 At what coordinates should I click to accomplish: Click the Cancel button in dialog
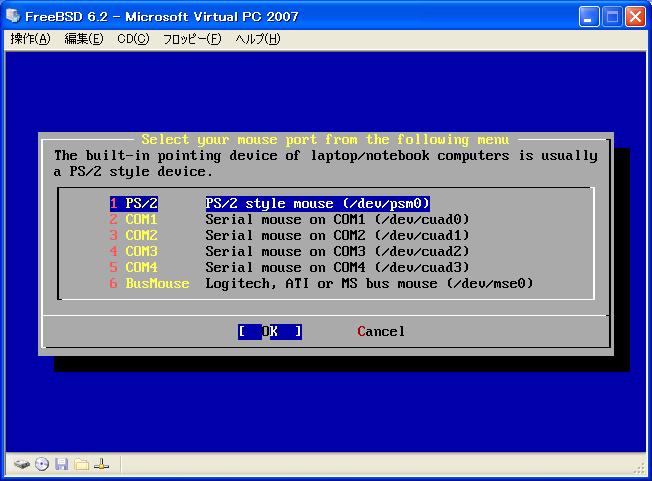point(381,332)
